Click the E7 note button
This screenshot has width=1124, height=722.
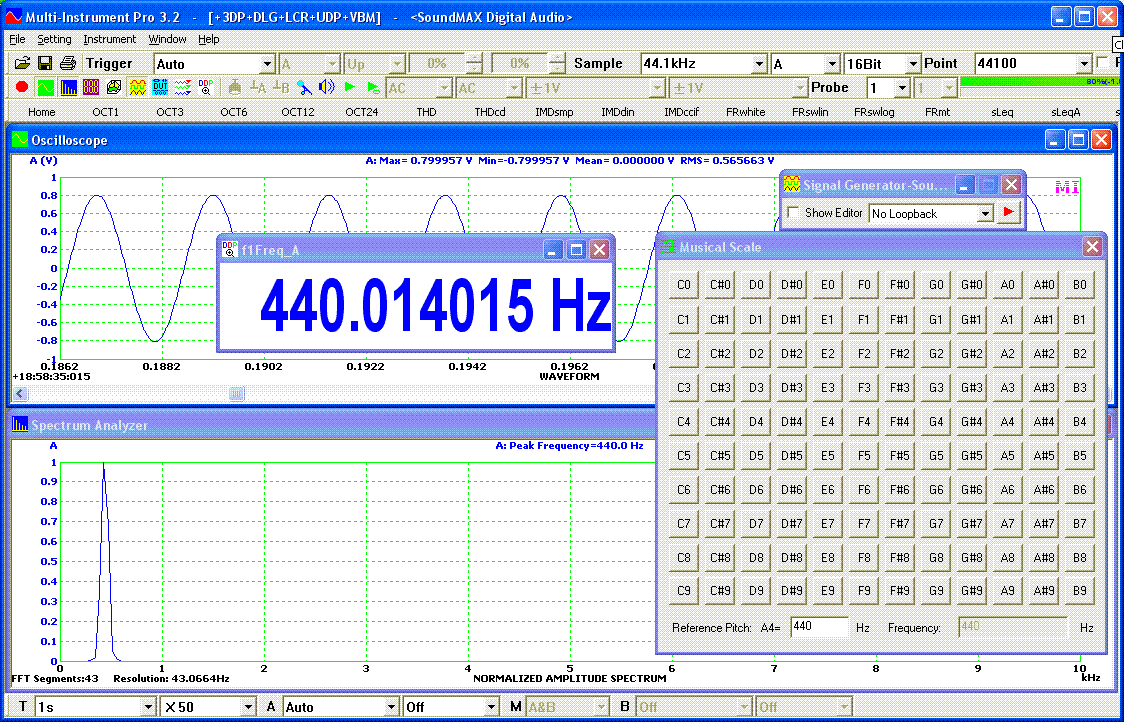point(828,523)
